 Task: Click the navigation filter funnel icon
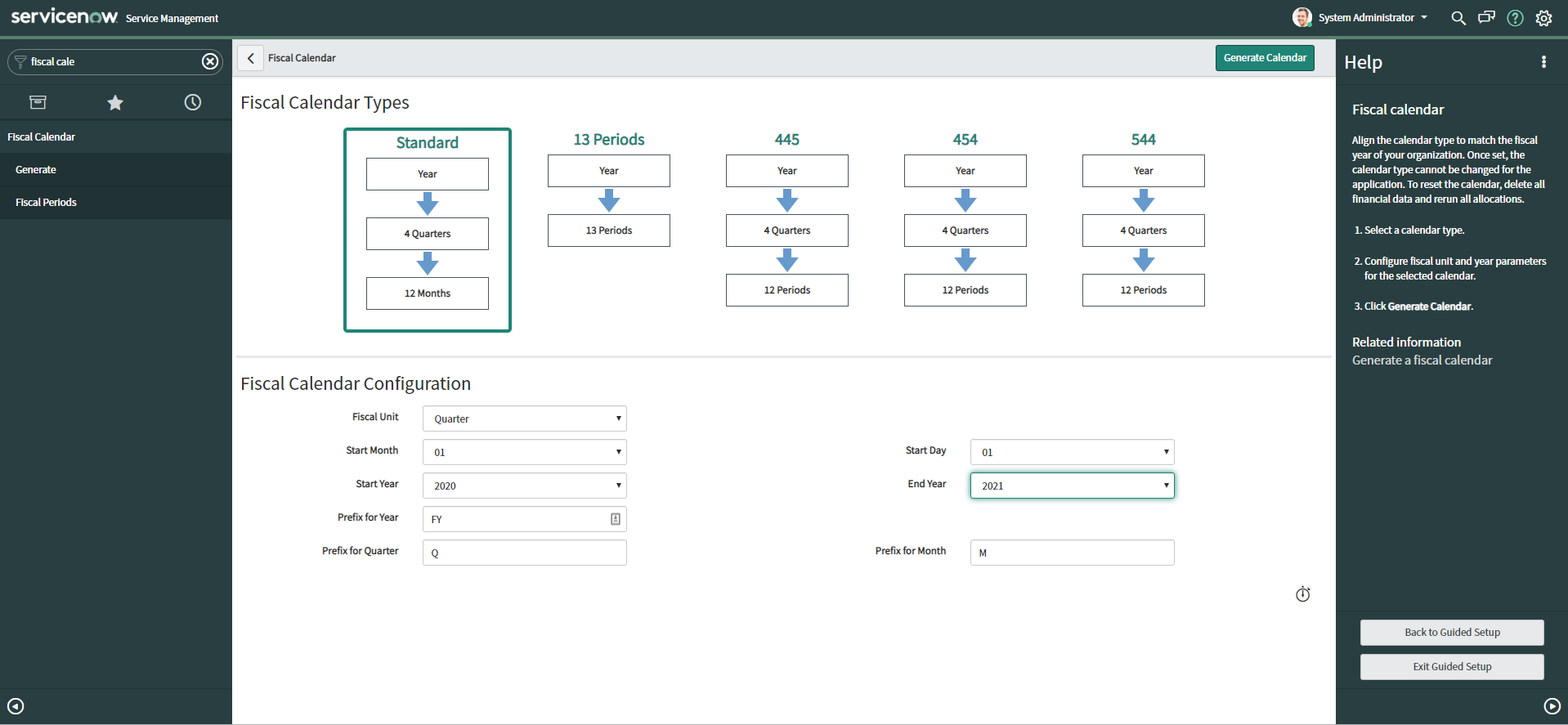click(x=20, y=62)
